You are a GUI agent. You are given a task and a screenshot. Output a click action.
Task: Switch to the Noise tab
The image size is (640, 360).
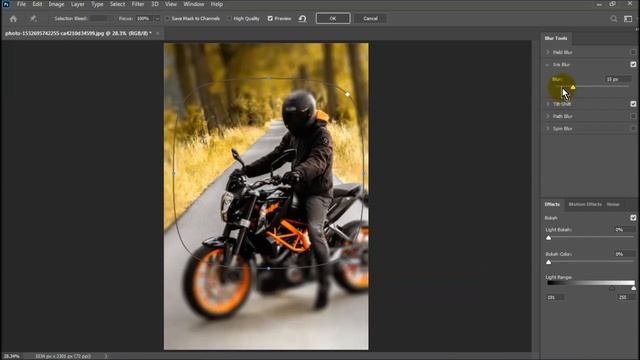coord(613,204)
